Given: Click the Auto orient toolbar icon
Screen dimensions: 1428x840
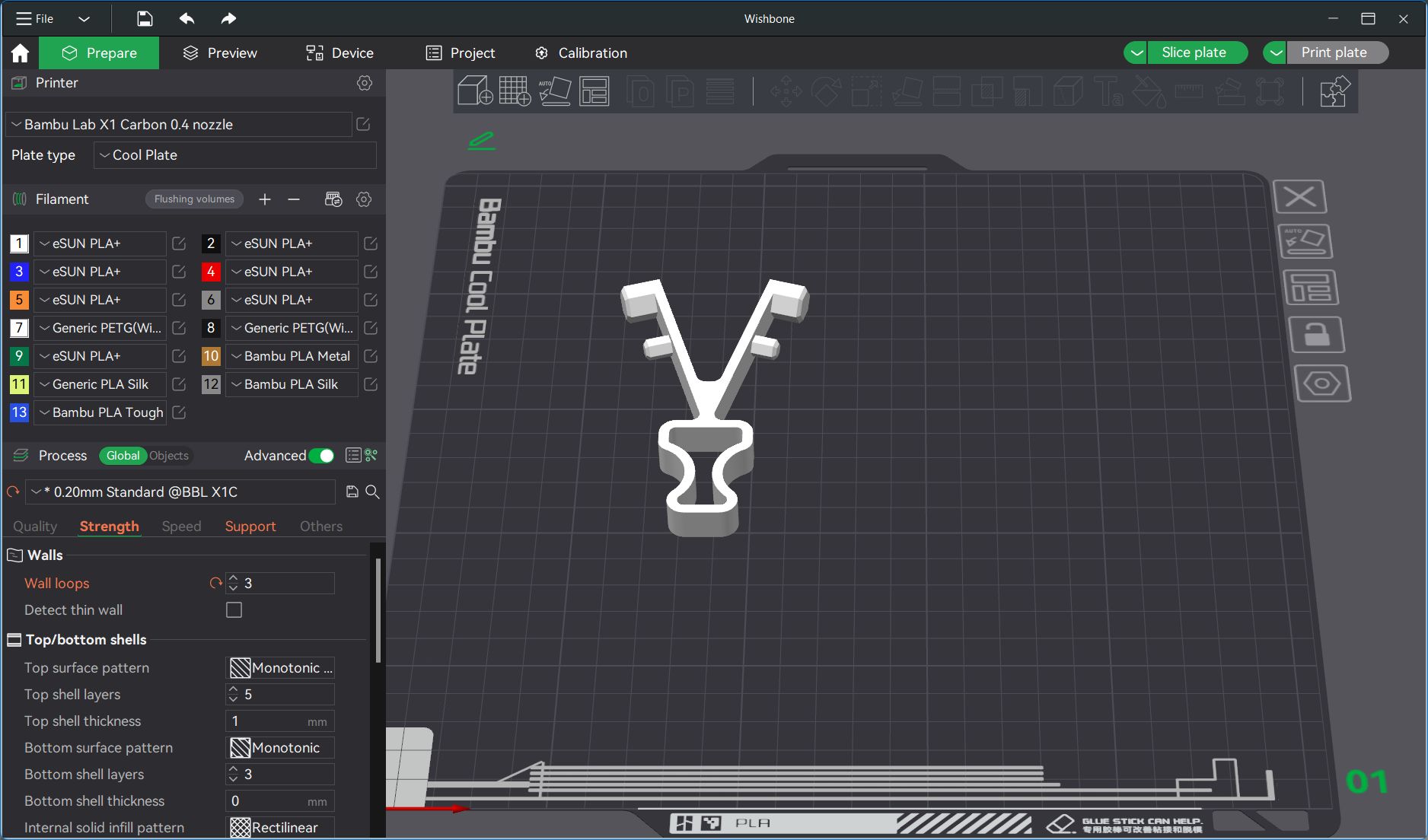Looking at the screenshot, I should [x=554, y=91].
